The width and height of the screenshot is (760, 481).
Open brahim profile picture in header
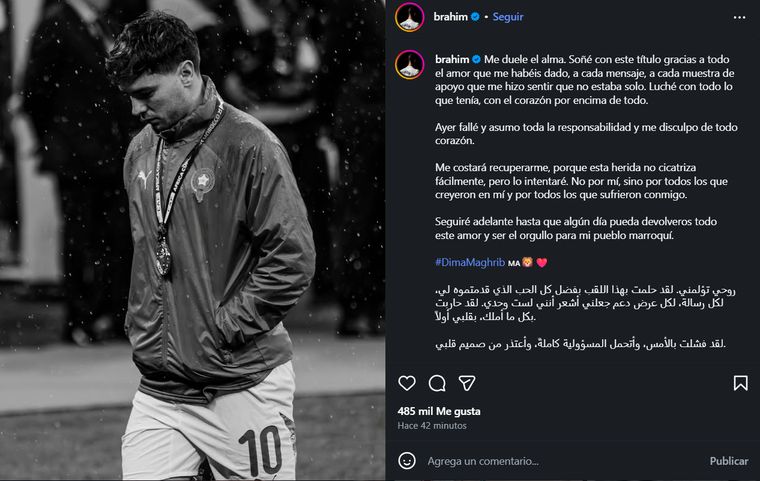[x=410, y=17]
